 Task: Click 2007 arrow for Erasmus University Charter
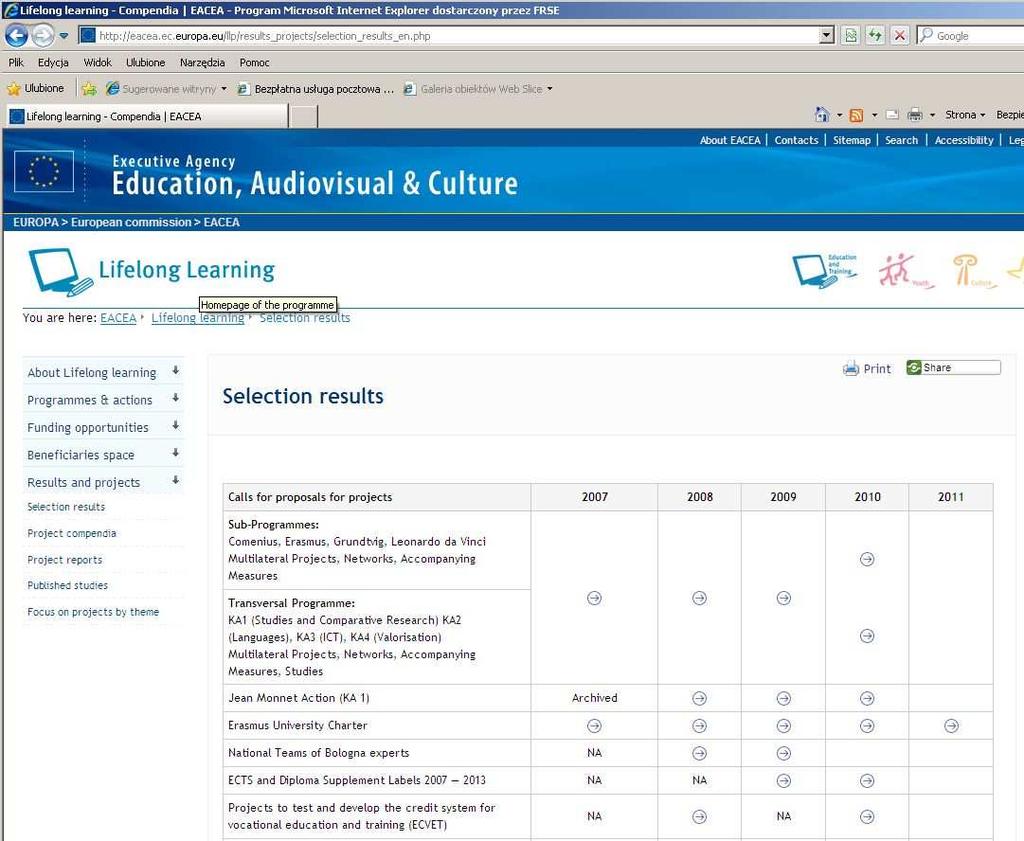point(594,725)
